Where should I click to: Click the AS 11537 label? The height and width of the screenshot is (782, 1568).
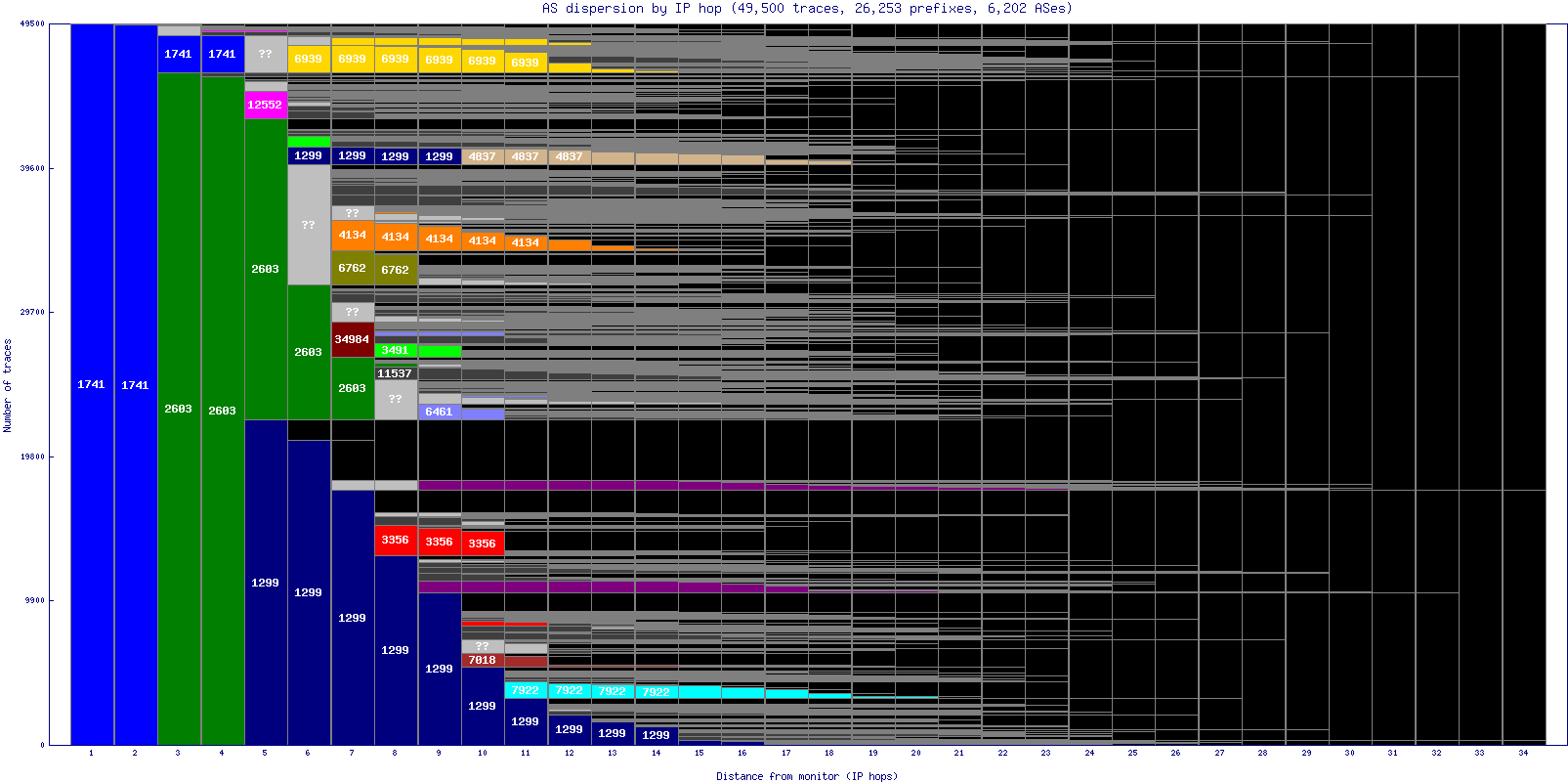click(395, 373)
